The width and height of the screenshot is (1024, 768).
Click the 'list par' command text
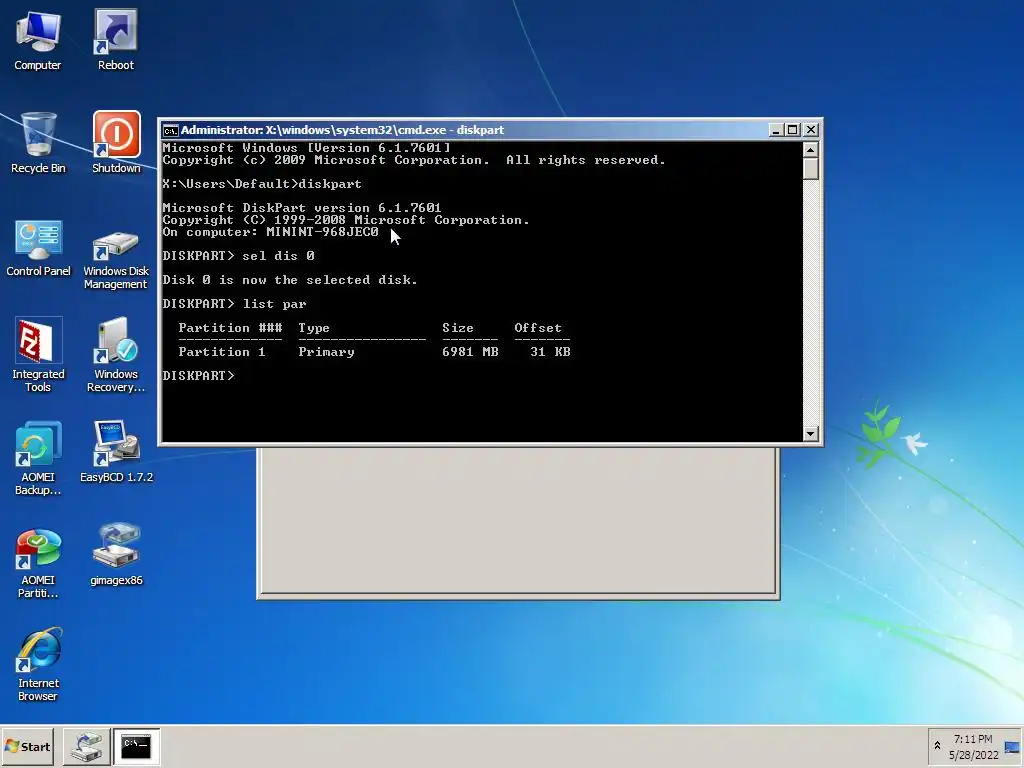click(274, 304)
